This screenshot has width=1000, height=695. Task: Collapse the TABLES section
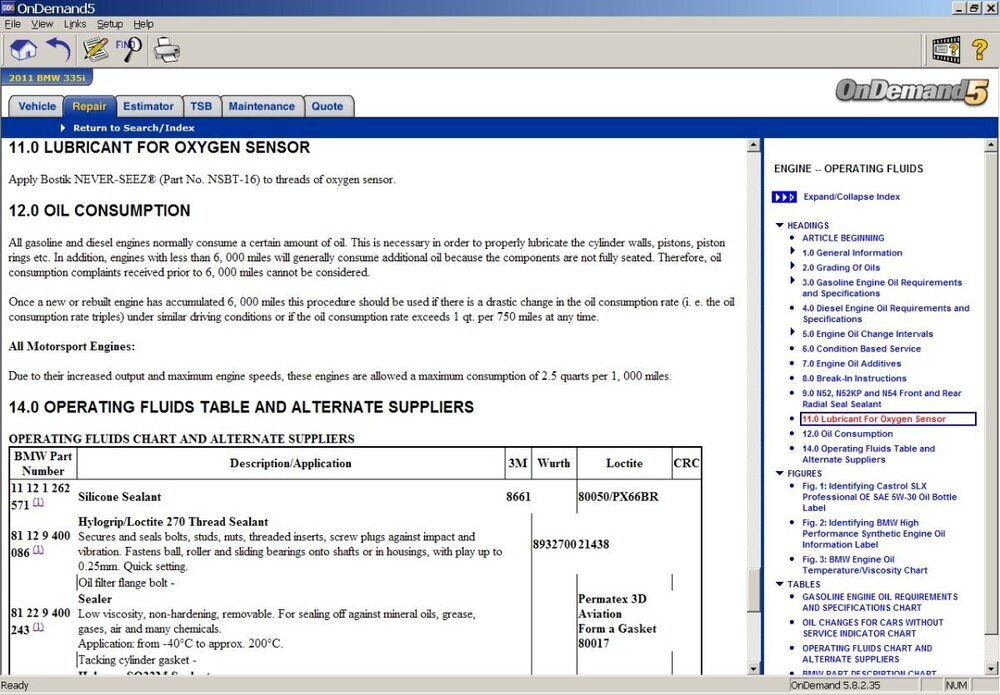pyautogui.click(x=780, y=584)
